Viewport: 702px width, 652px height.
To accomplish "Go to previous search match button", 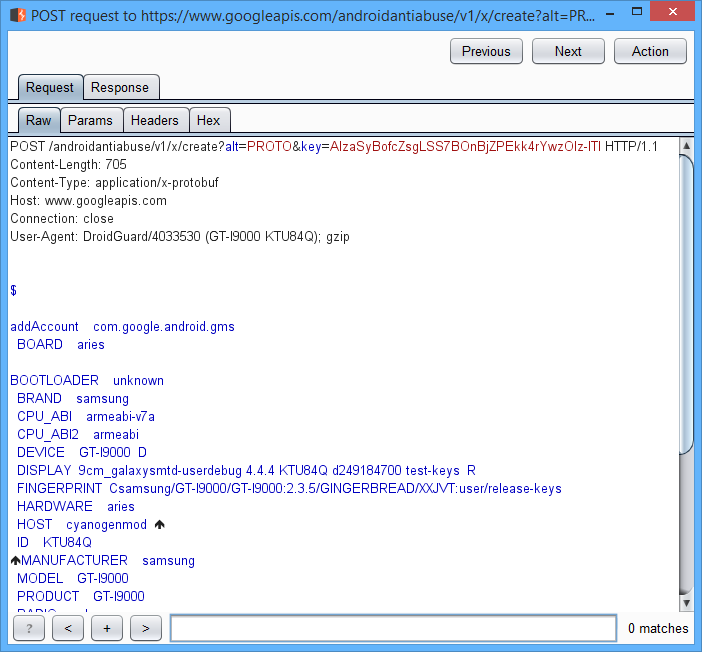I will click(68, 628).
